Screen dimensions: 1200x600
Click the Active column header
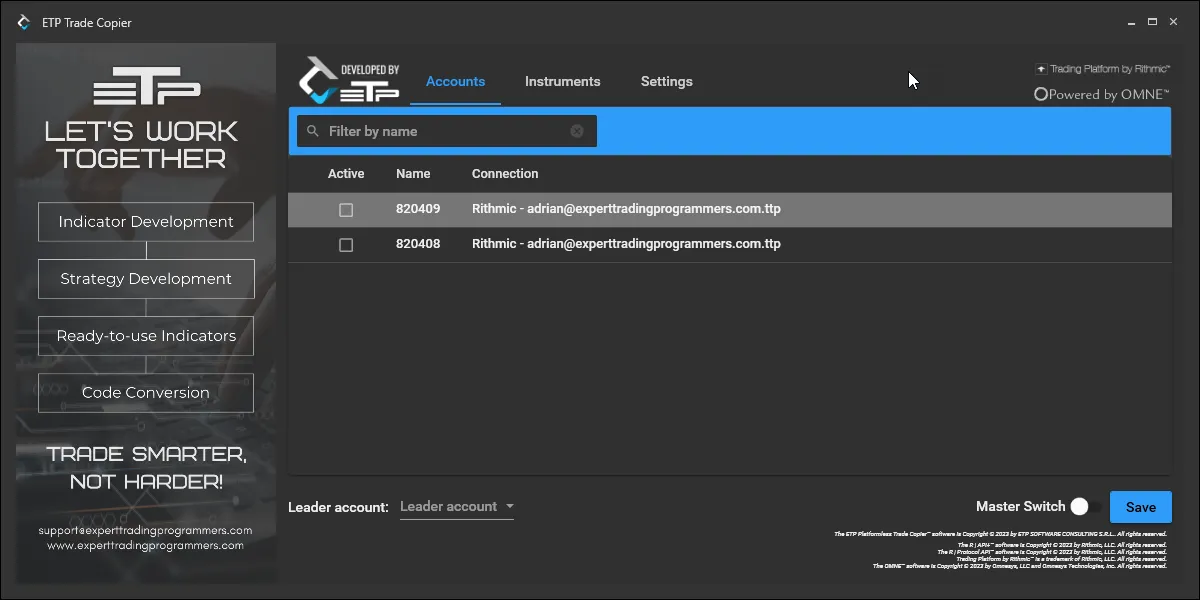346,174
